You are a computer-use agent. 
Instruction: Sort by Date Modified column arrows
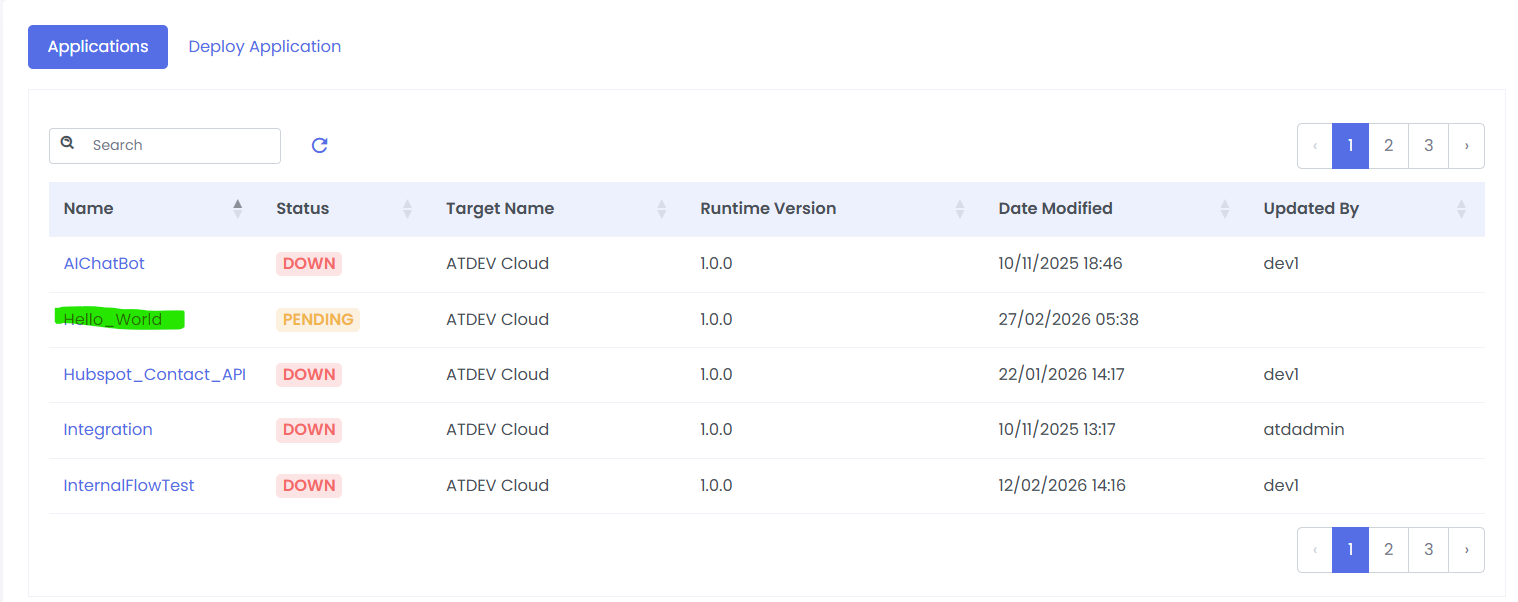(1225, 209)
